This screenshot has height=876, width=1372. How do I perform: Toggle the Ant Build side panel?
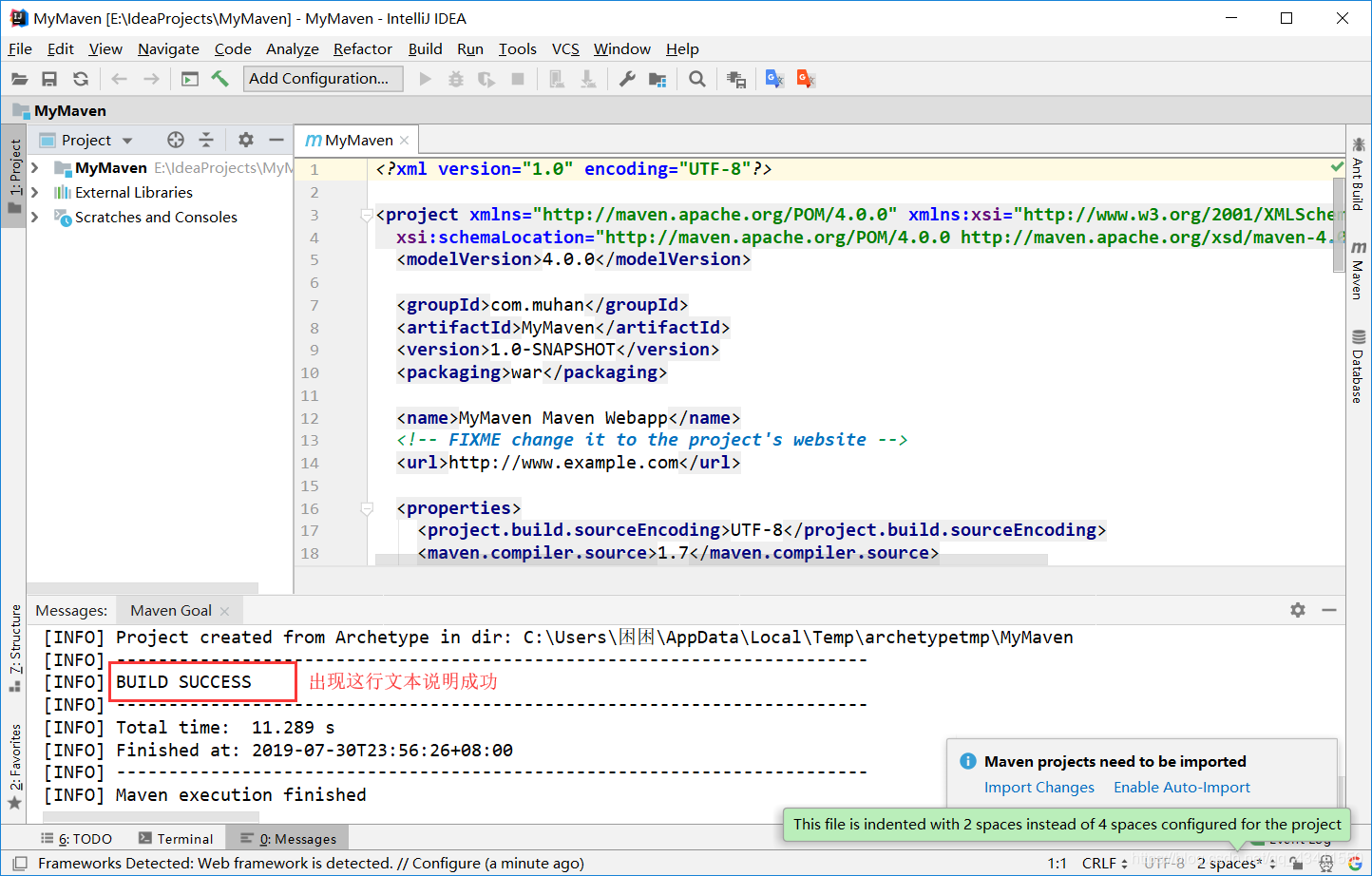[1359, 174]
